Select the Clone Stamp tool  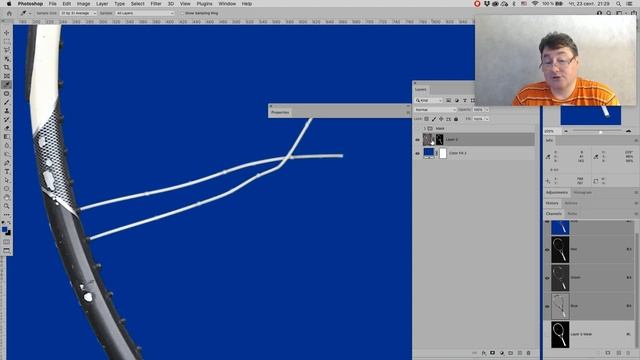7,111
